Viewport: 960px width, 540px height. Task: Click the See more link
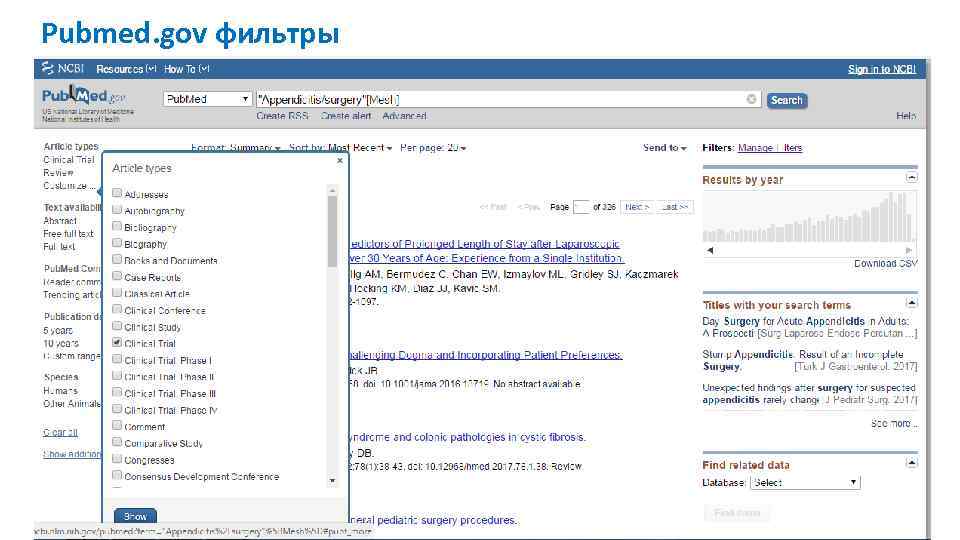(894, 423)
